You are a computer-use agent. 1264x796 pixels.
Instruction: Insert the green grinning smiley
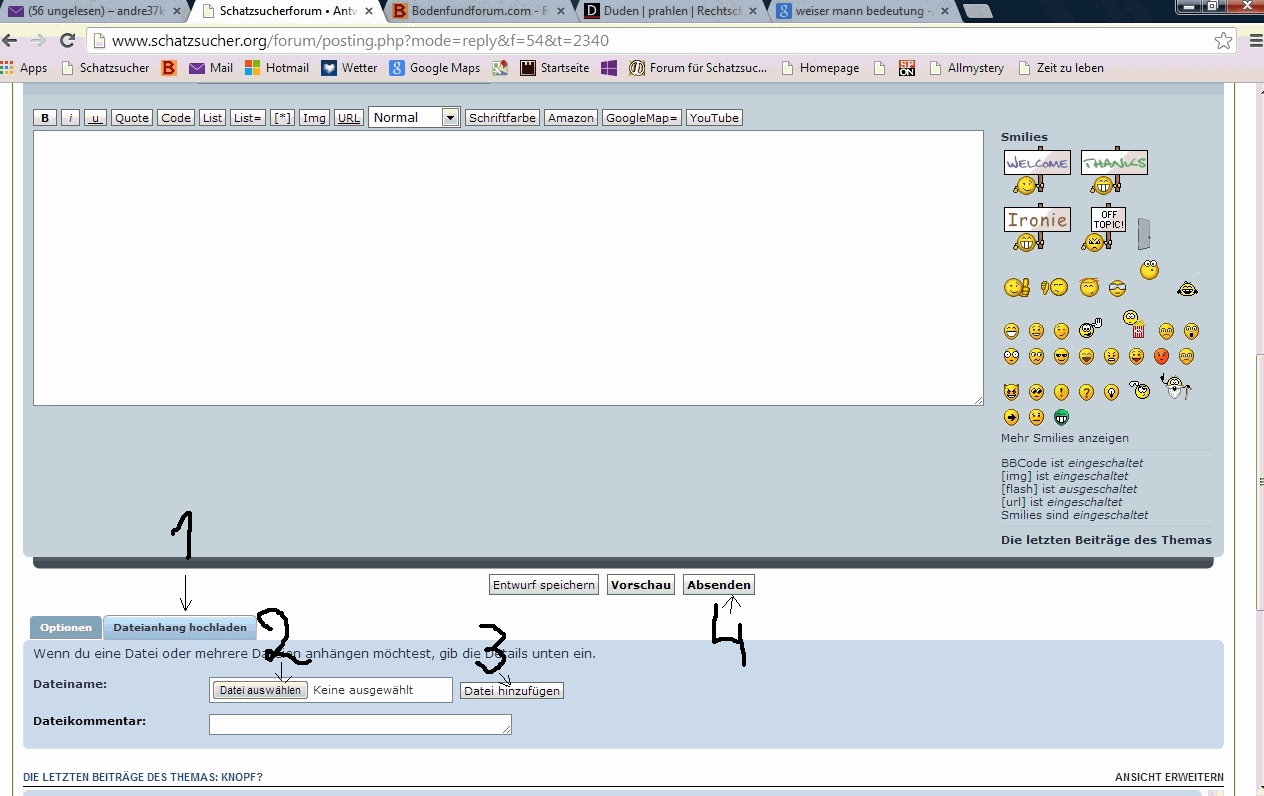tap(1061, 417)
